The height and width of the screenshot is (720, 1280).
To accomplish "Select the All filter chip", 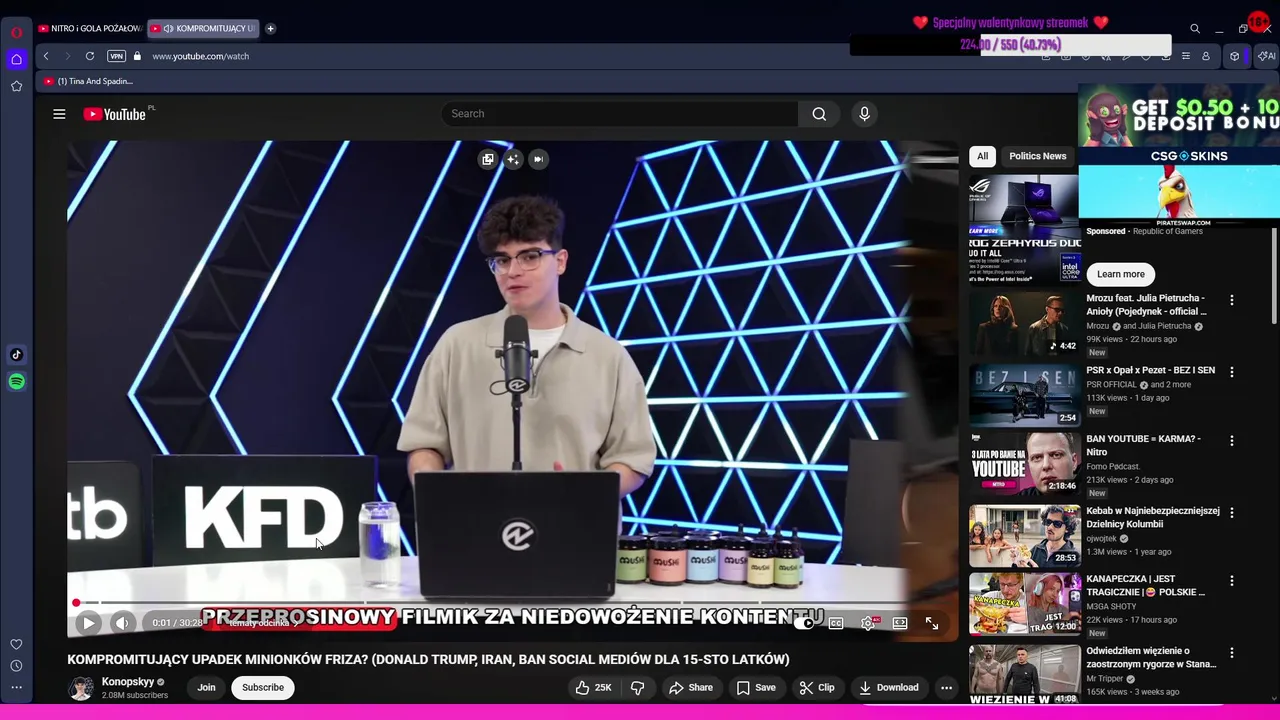I will [x=982, y=156].
